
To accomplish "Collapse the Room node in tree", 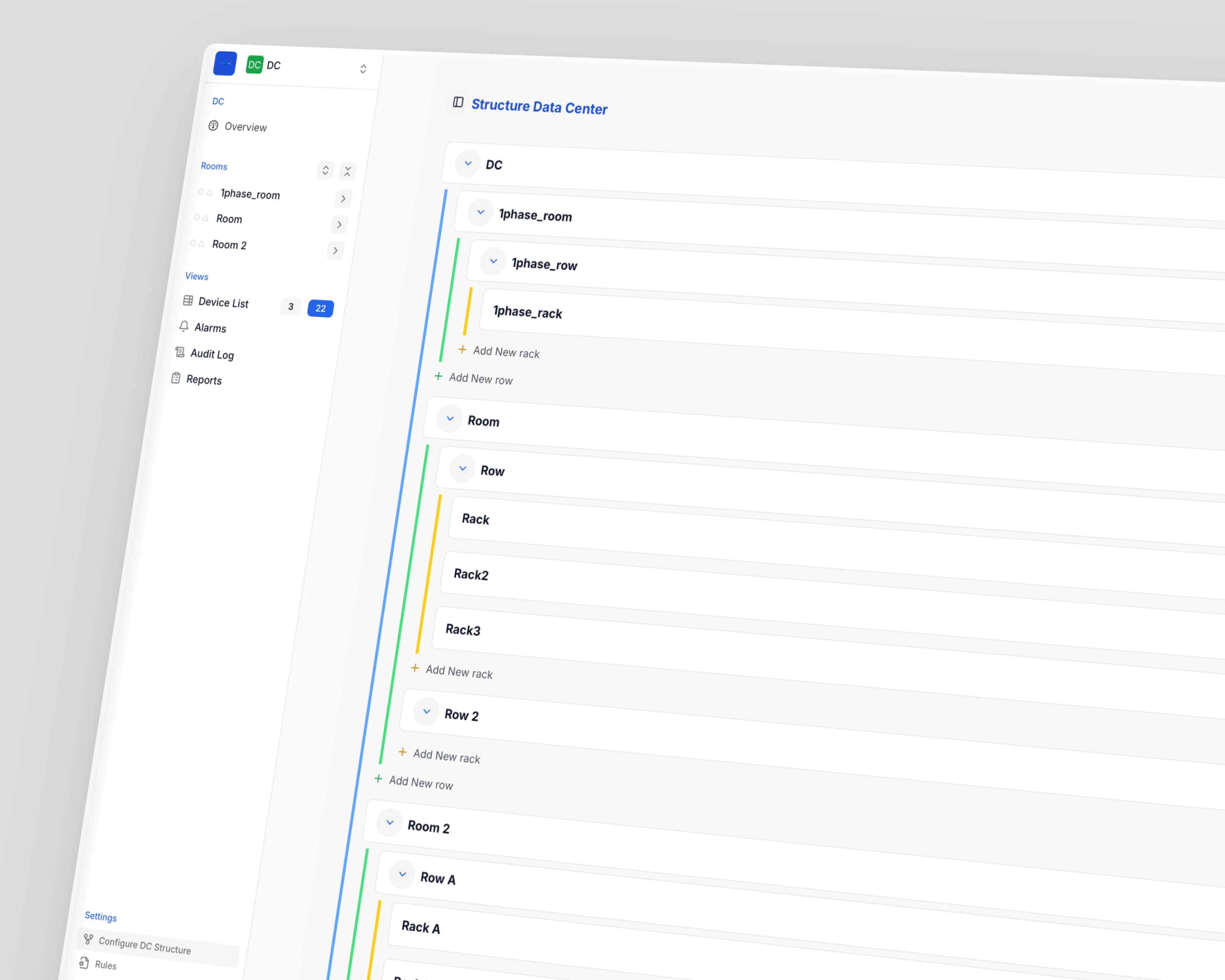I will coord(450,419).
